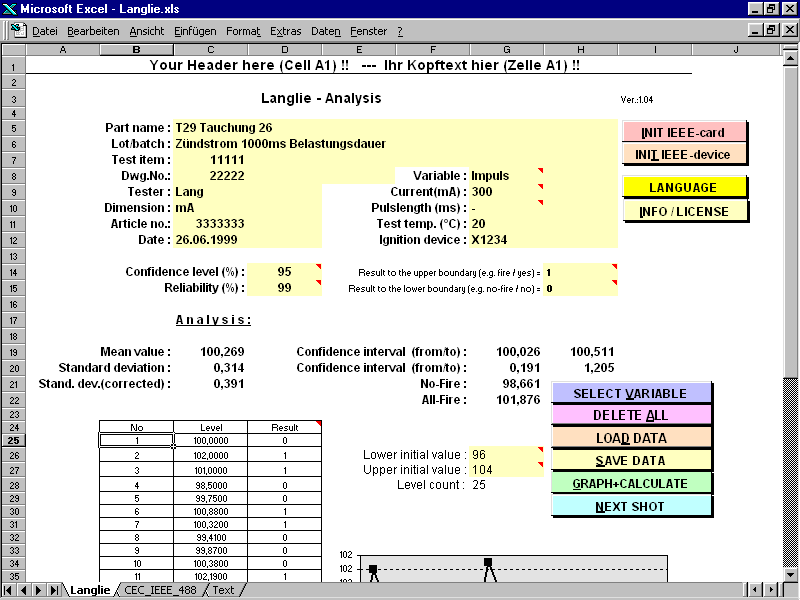Viewport: 800px width, 600px height.
Task: Click the yellow LANGUAGE button
Action: [684, 187]
